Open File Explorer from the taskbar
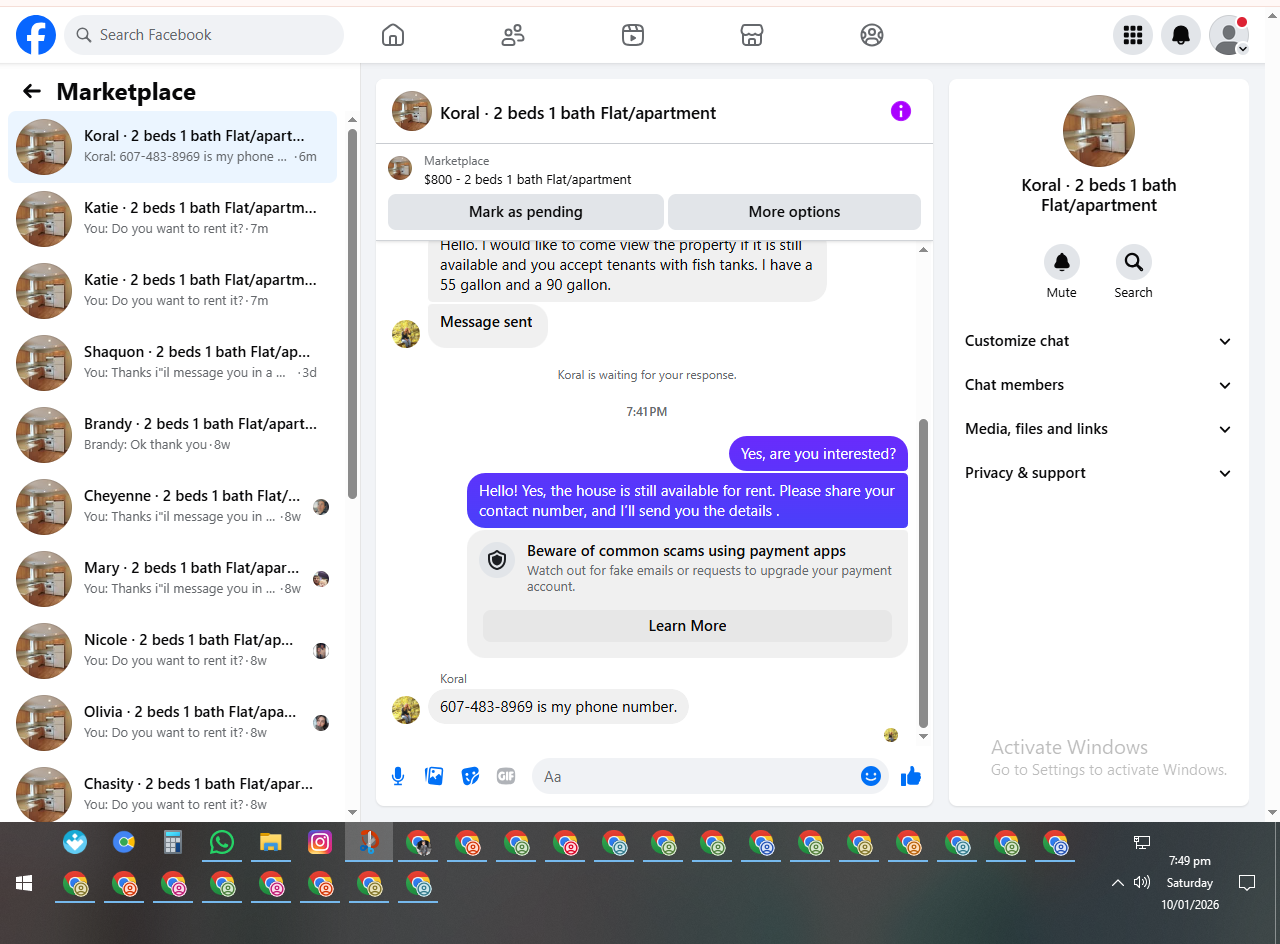 point(270,842)
